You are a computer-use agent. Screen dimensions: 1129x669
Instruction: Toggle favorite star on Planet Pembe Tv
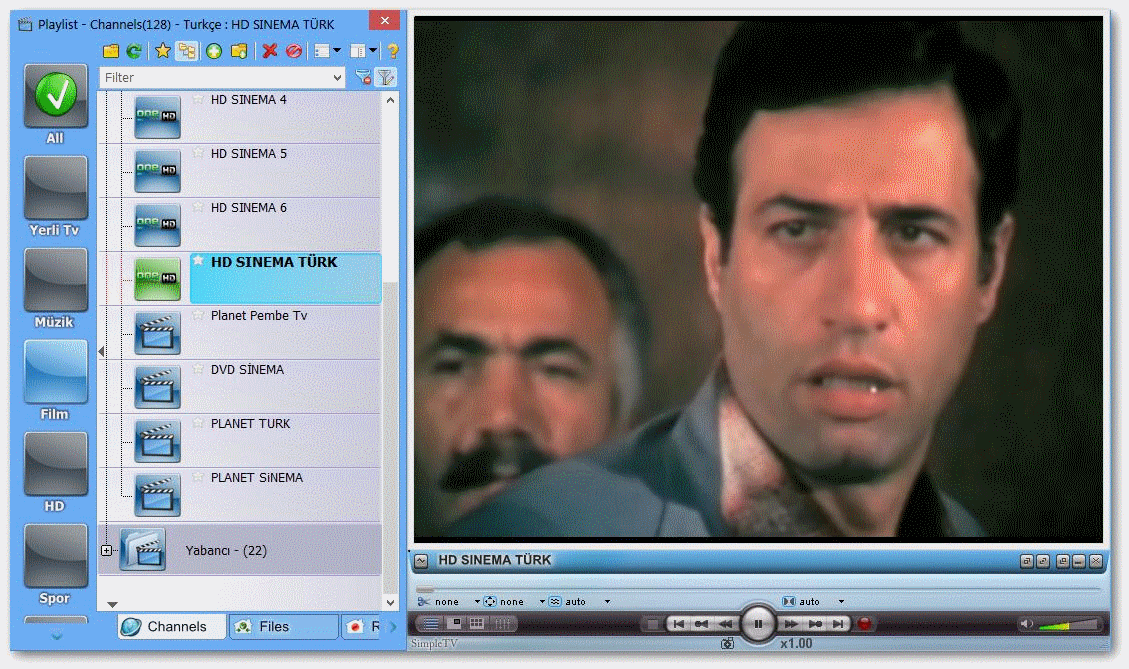(x=198, y=315)
